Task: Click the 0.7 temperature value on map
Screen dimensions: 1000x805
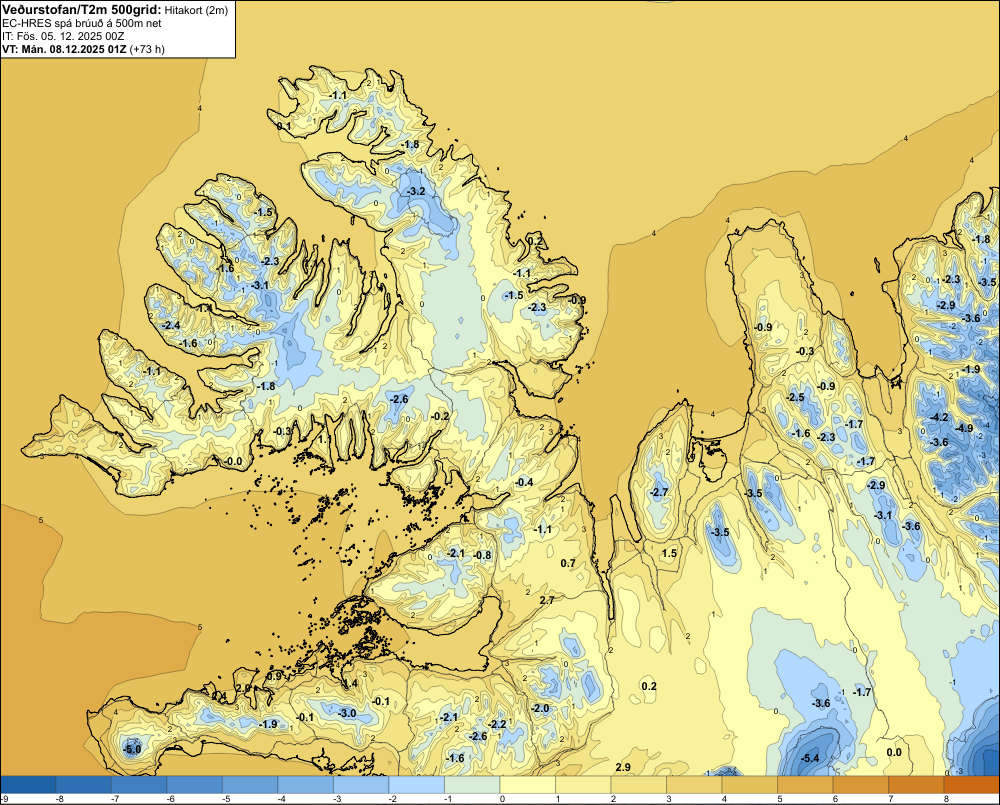Action: 568,563
